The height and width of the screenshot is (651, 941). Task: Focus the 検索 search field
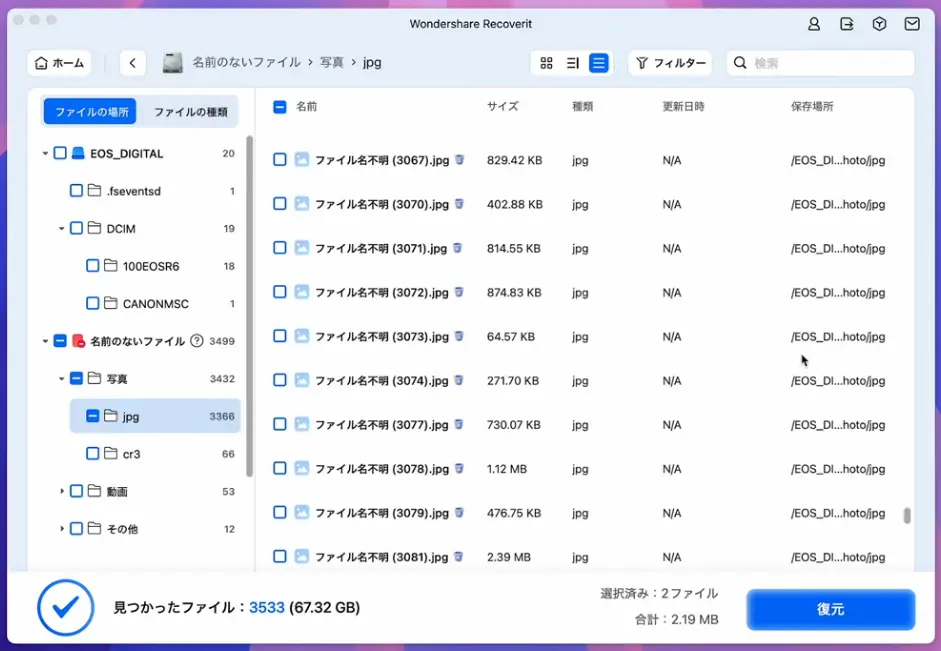pos(820,63)
